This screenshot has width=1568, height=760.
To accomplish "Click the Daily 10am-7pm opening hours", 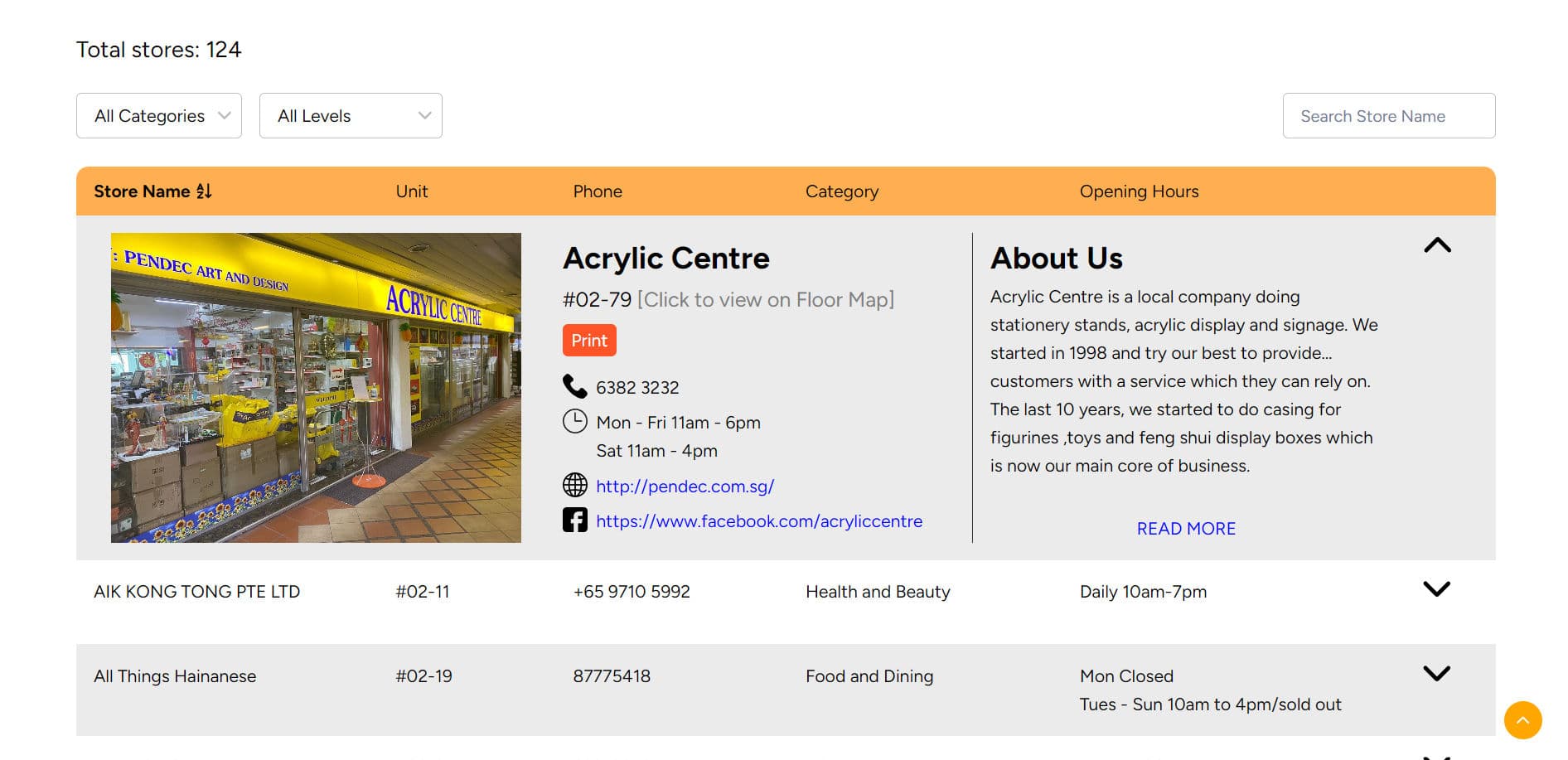I will click(1143, 592).
